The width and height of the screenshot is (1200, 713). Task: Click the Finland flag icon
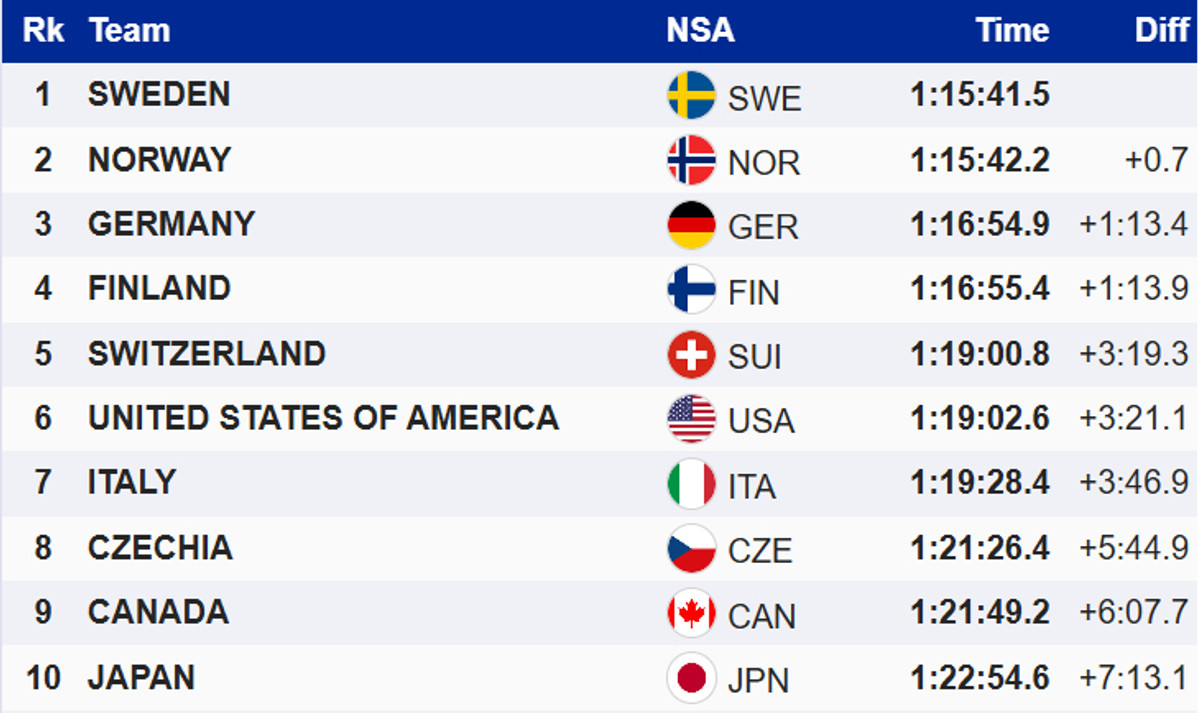point(691,290)
